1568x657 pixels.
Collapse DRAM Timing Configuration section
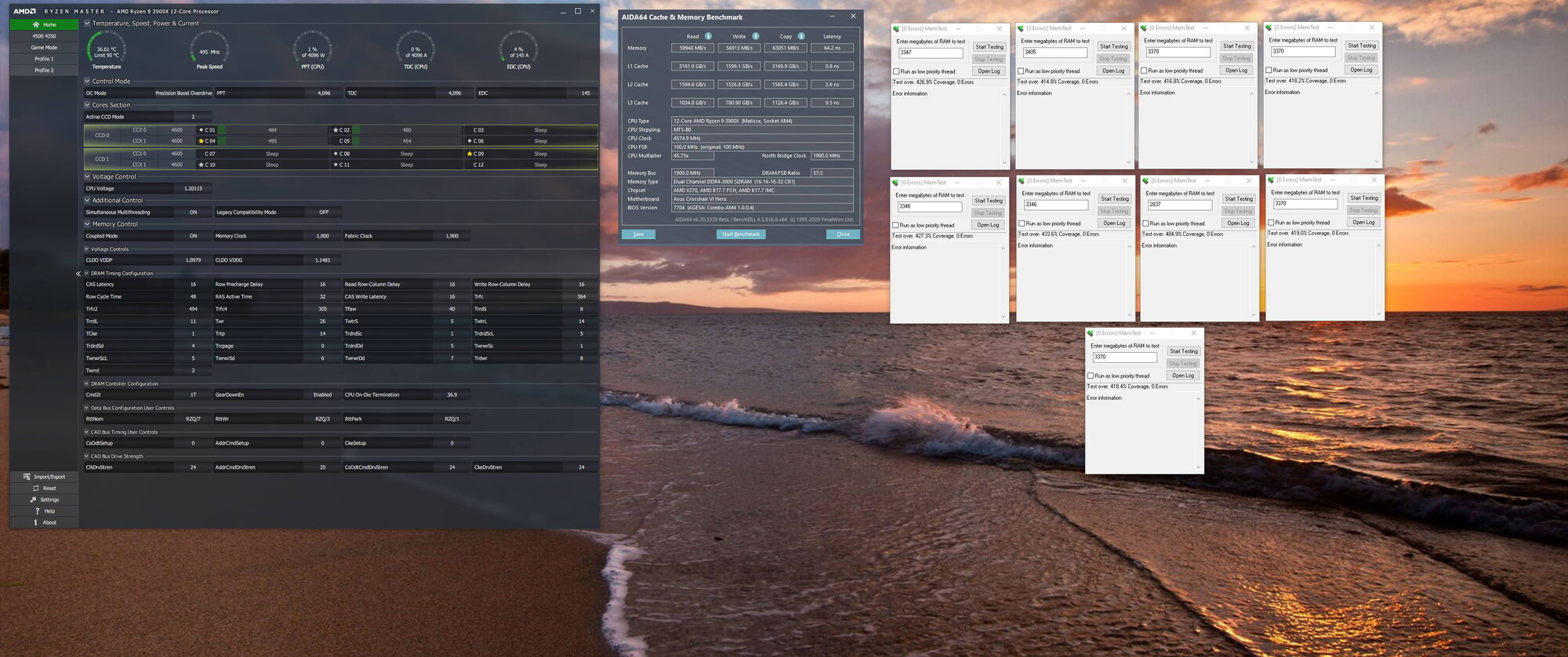(87, 274)
